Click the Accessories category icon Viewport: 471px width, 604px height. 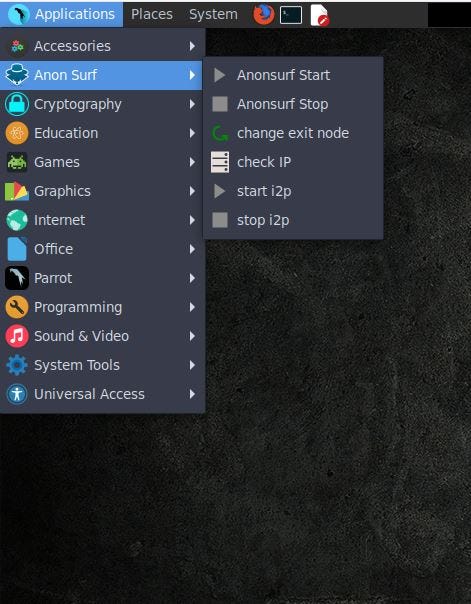pos(17,46)
